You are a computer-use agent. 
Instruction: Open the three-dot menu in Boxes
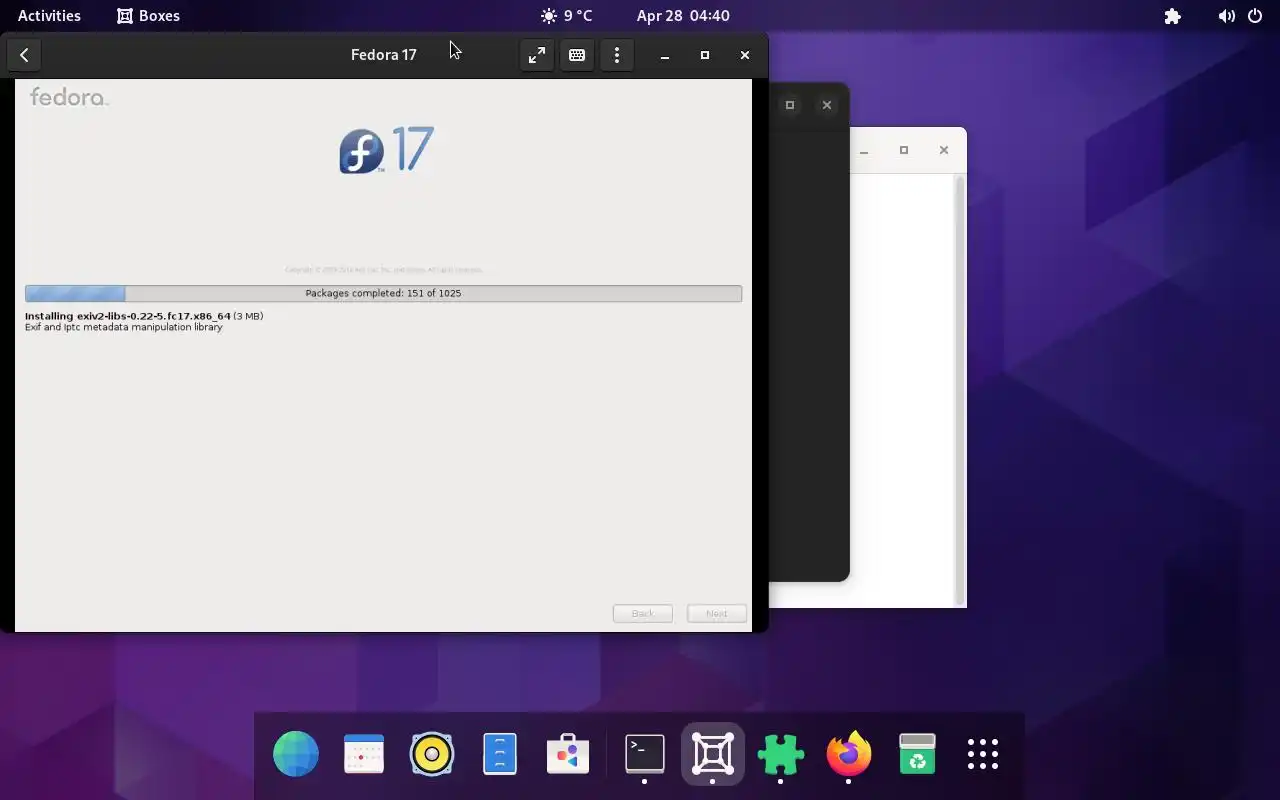click(617, 55)
